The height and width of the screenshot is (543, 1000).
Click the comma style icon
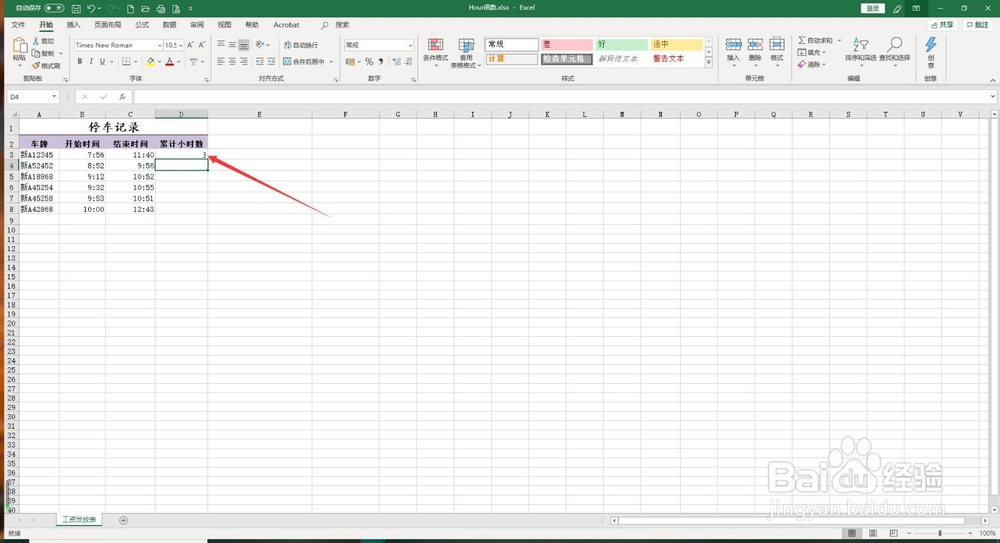[381, 62]
